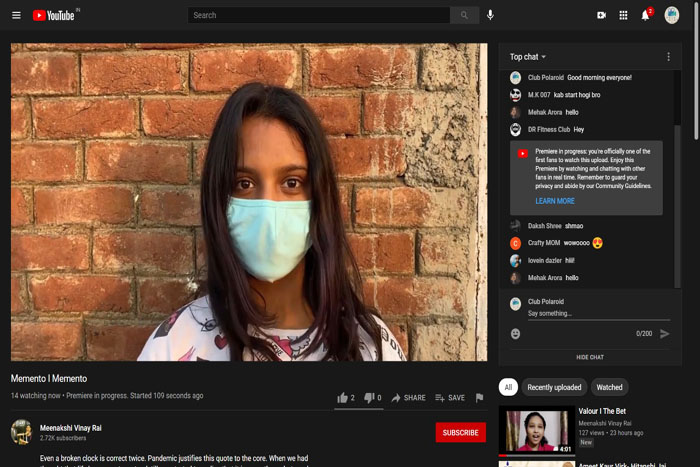Report the video with flag icon
The image size is (700, 467).
click(479, 397)
